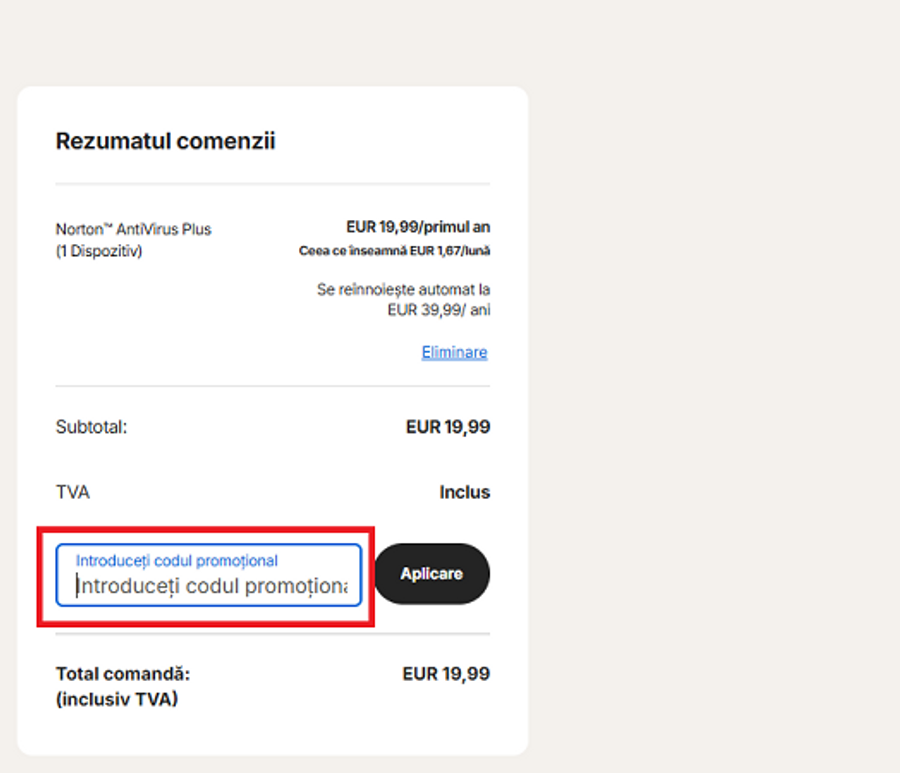Click the Total comandă: label
Viewport: 900px width, 773px height.
[122, 674]
